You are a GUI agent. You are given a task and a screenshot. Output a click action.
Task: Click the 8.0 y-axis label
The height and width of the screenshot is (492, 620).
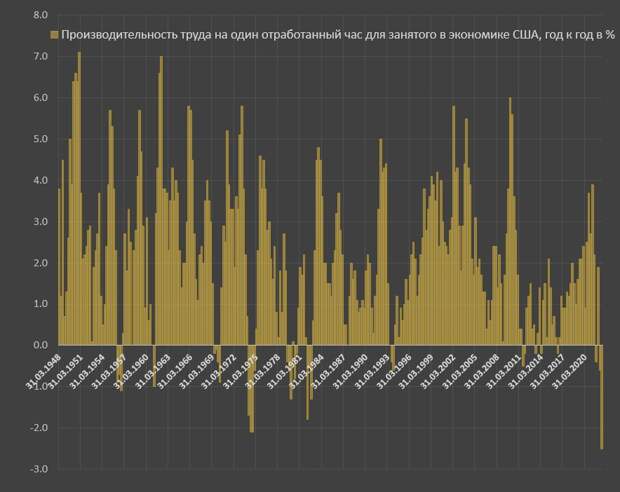pyautogui.click(x=40, y=16)
